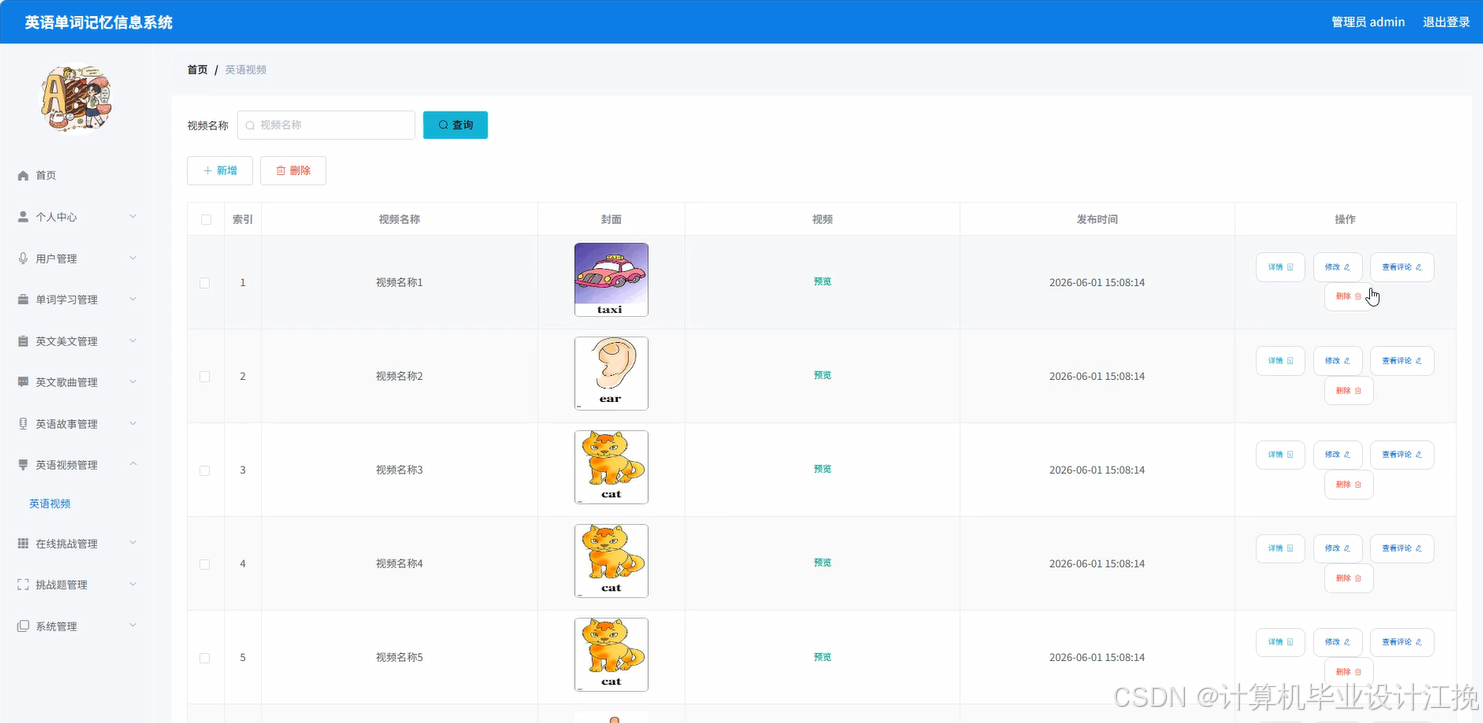Click the microphone icon for 用户管理
The height and width of the screenshot is (723, 1483).
pos(23,259)
